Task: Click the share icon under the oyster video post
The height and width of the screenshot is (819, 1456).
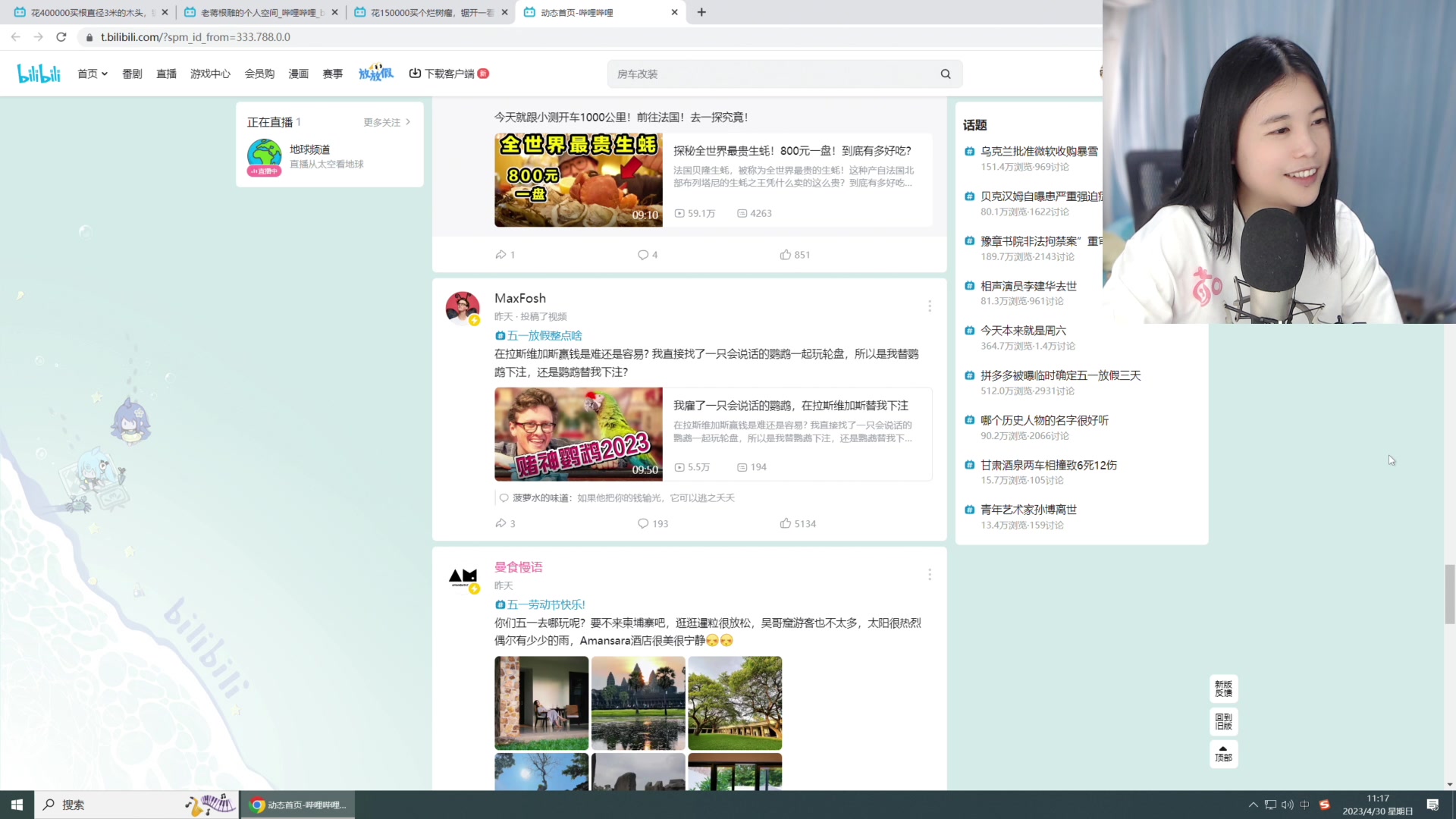Action: point(500,255)
